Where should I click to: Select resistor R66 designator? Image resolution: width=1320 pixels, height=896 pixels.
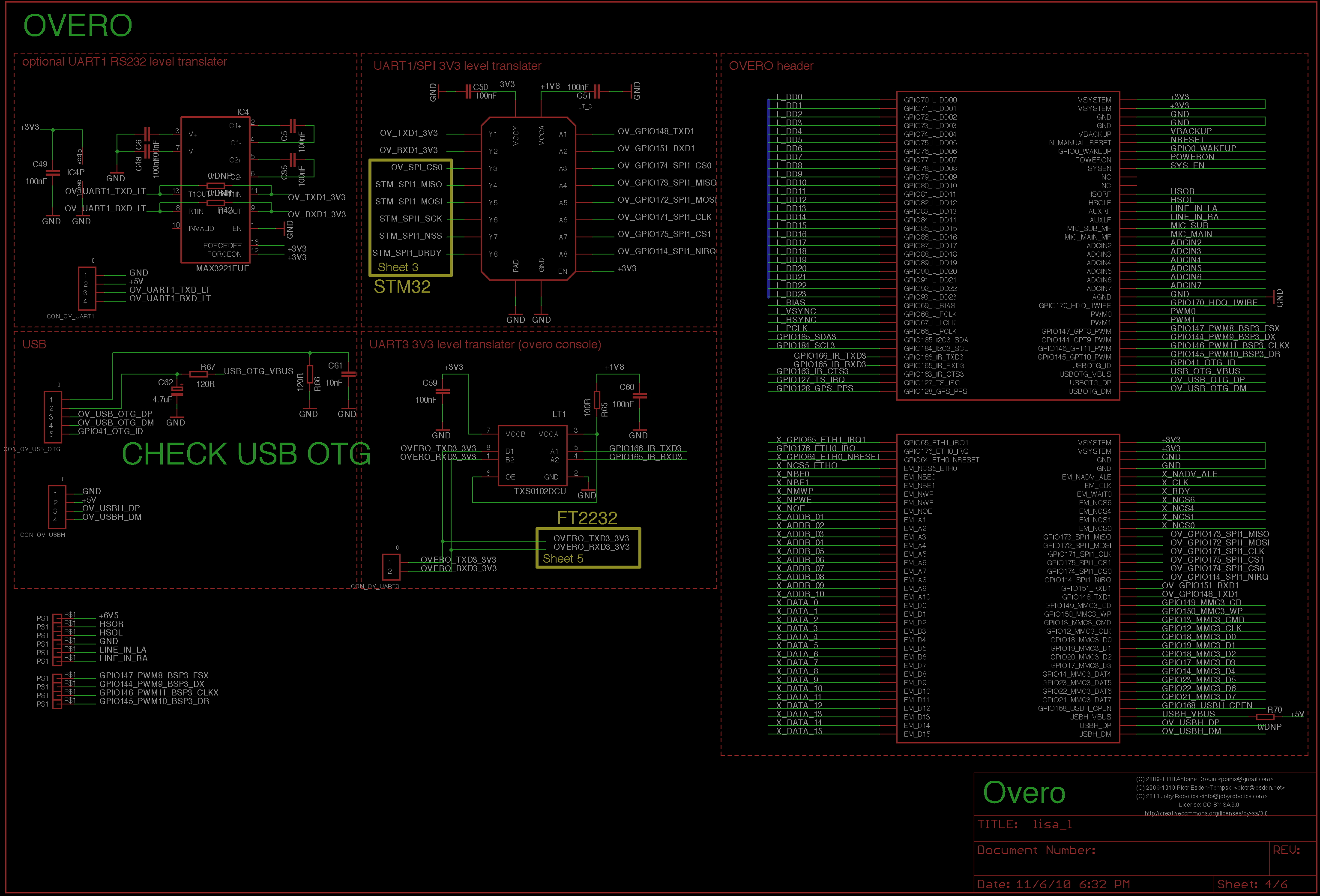317,384
